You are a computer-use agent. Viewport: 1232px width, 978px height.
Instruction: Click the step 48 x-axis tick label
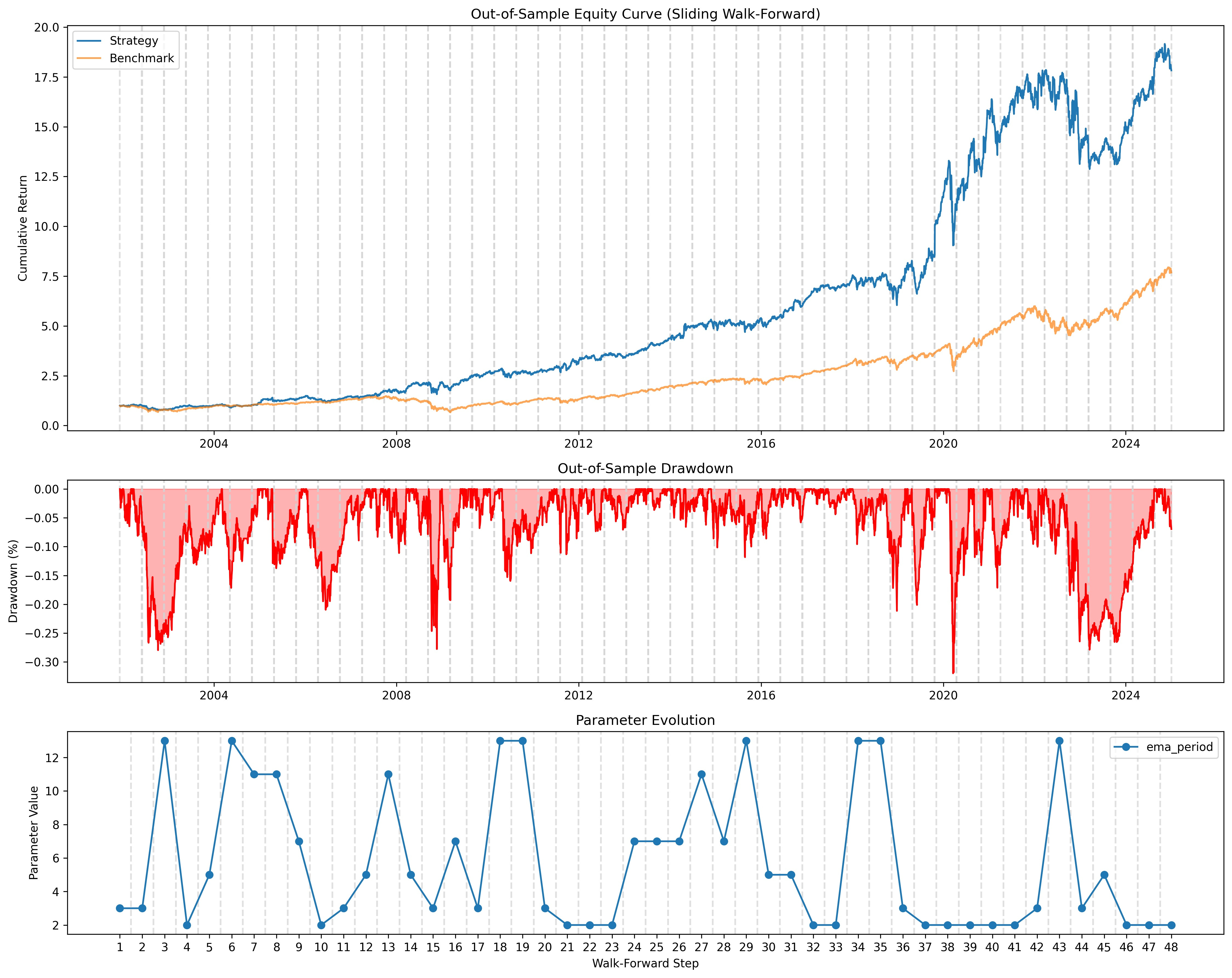(1171, 948)
